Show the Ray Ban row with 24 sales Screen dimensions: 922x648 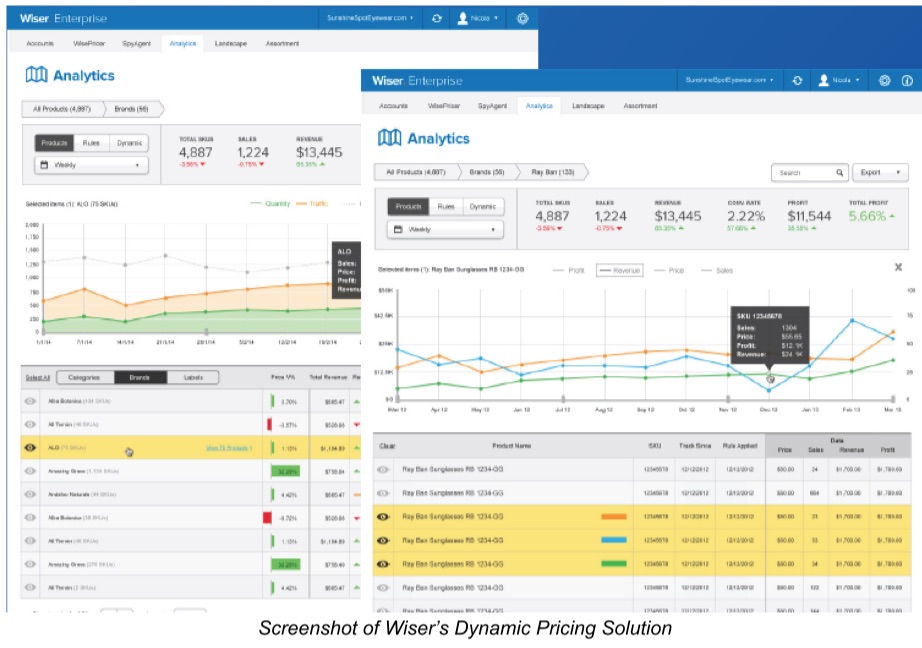(x=383, y=470)
